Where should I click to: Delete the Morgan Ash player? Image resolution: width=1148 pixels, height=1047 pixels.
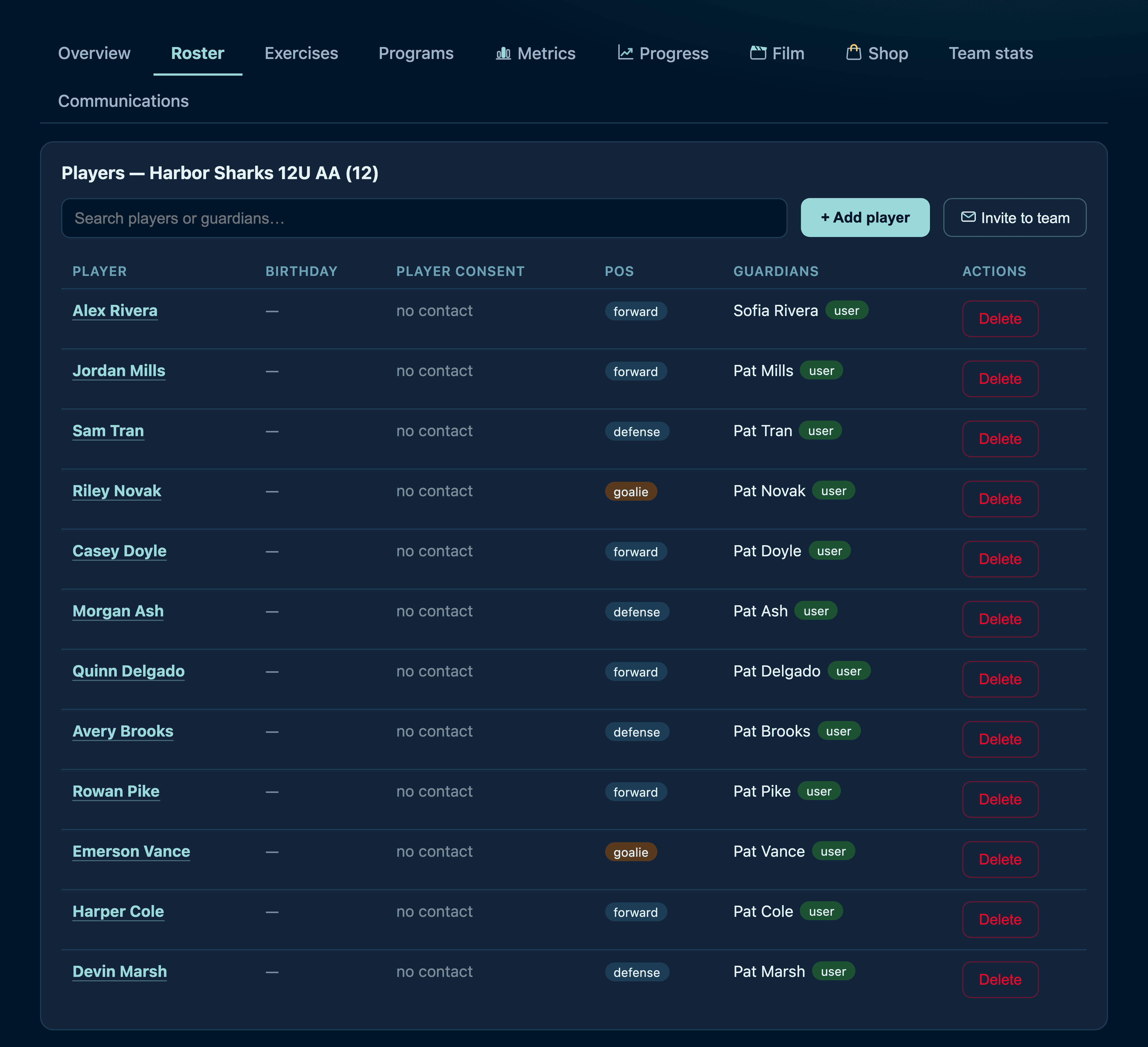tap(1000, 619)
